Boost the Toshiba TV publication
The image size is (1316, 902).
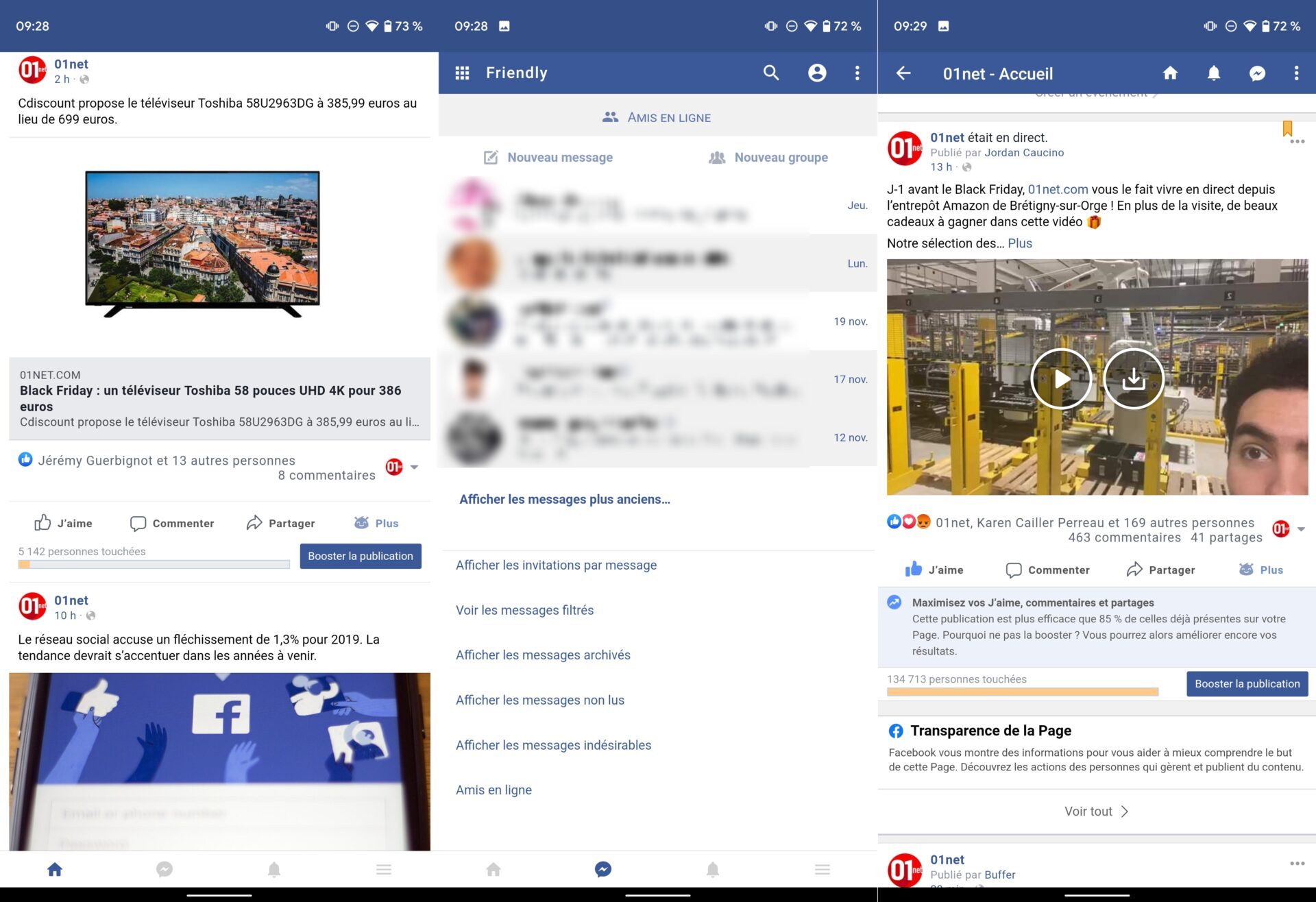point(361,556)
